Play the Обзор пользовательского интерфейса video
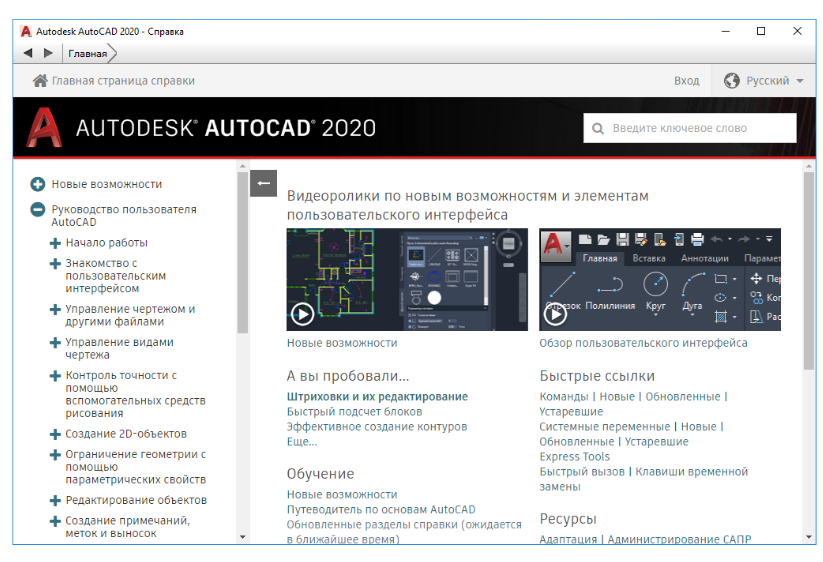 [555, 314]
